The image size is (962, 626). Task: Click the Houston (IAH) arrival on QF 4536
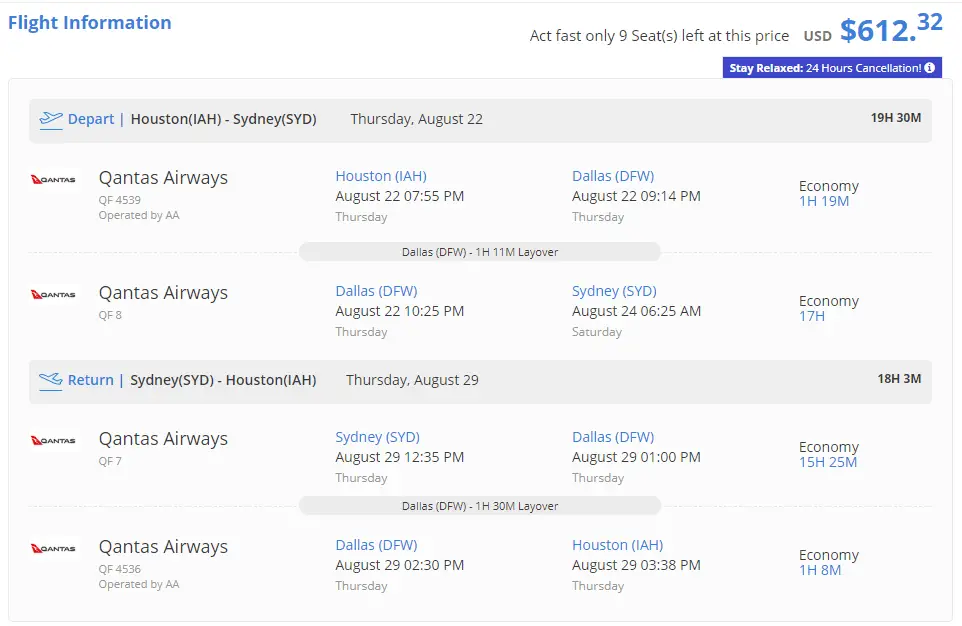click(617, 545)
